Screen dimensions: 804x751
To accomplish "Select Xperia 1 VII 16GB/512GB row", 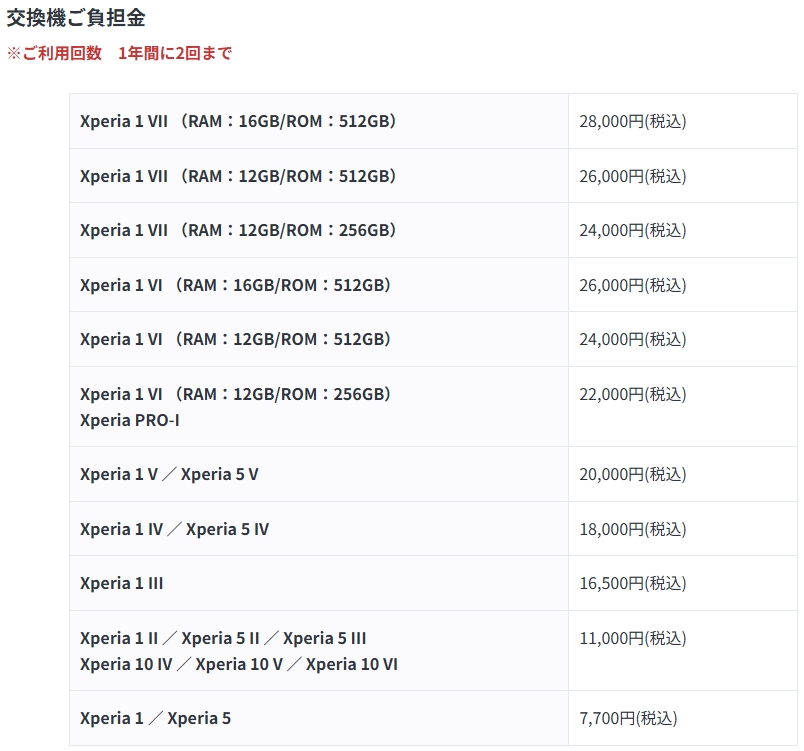I will tap(433, 121).
